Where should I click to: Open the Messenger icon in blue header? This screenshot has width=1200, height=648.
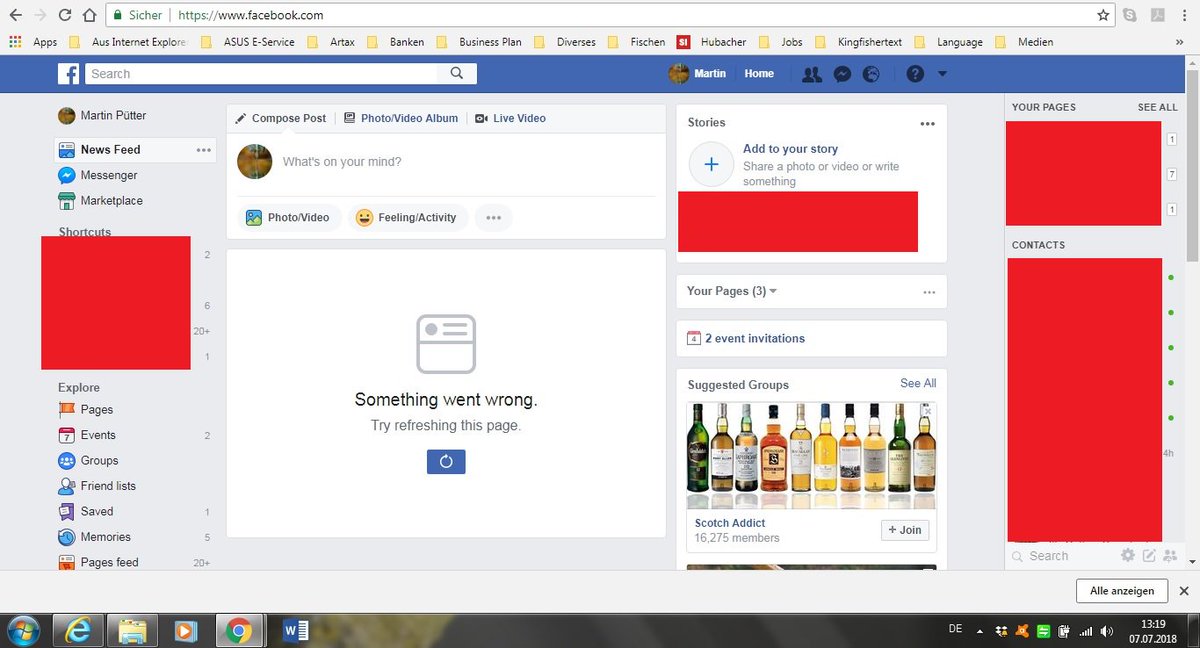[842, 74]
